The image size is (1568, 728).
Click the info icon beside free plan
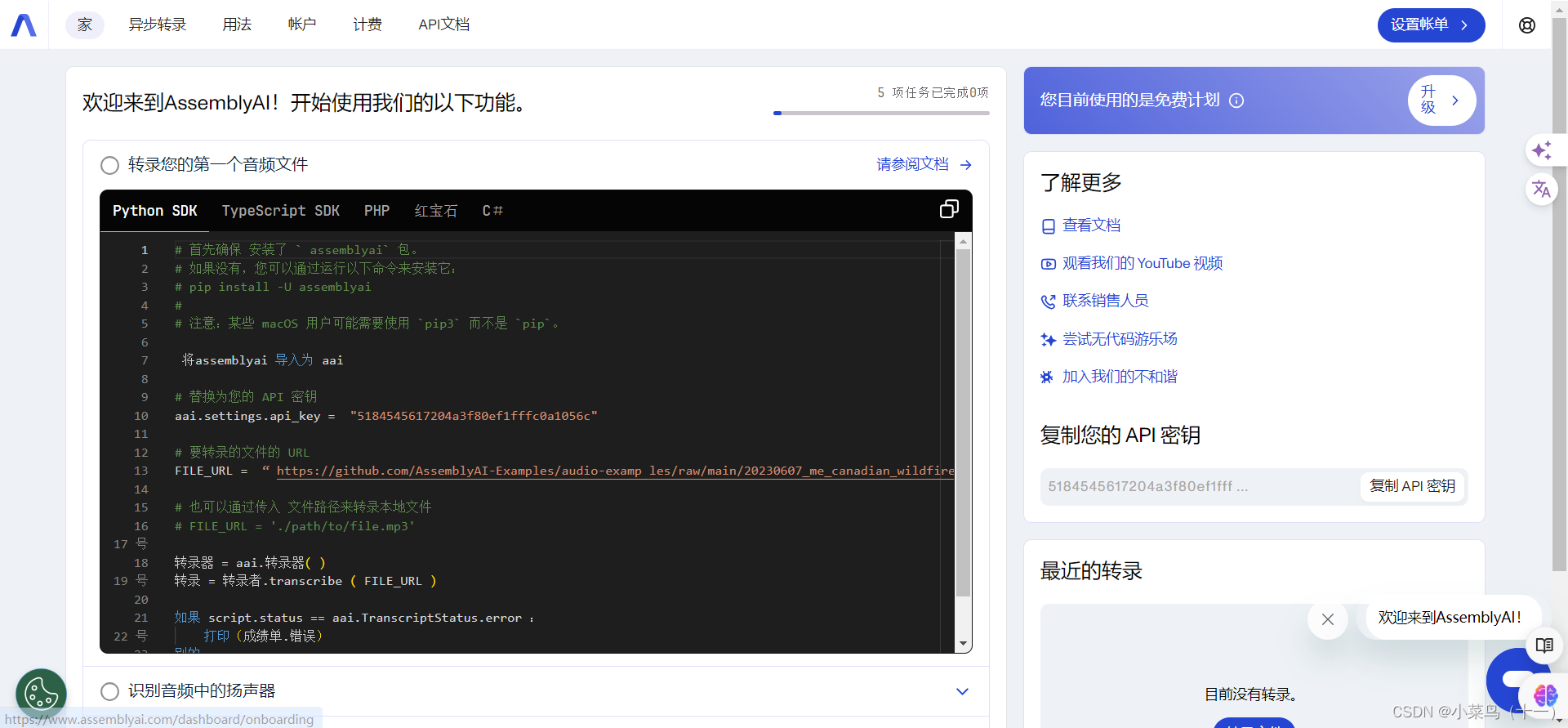coord(1236,100)
